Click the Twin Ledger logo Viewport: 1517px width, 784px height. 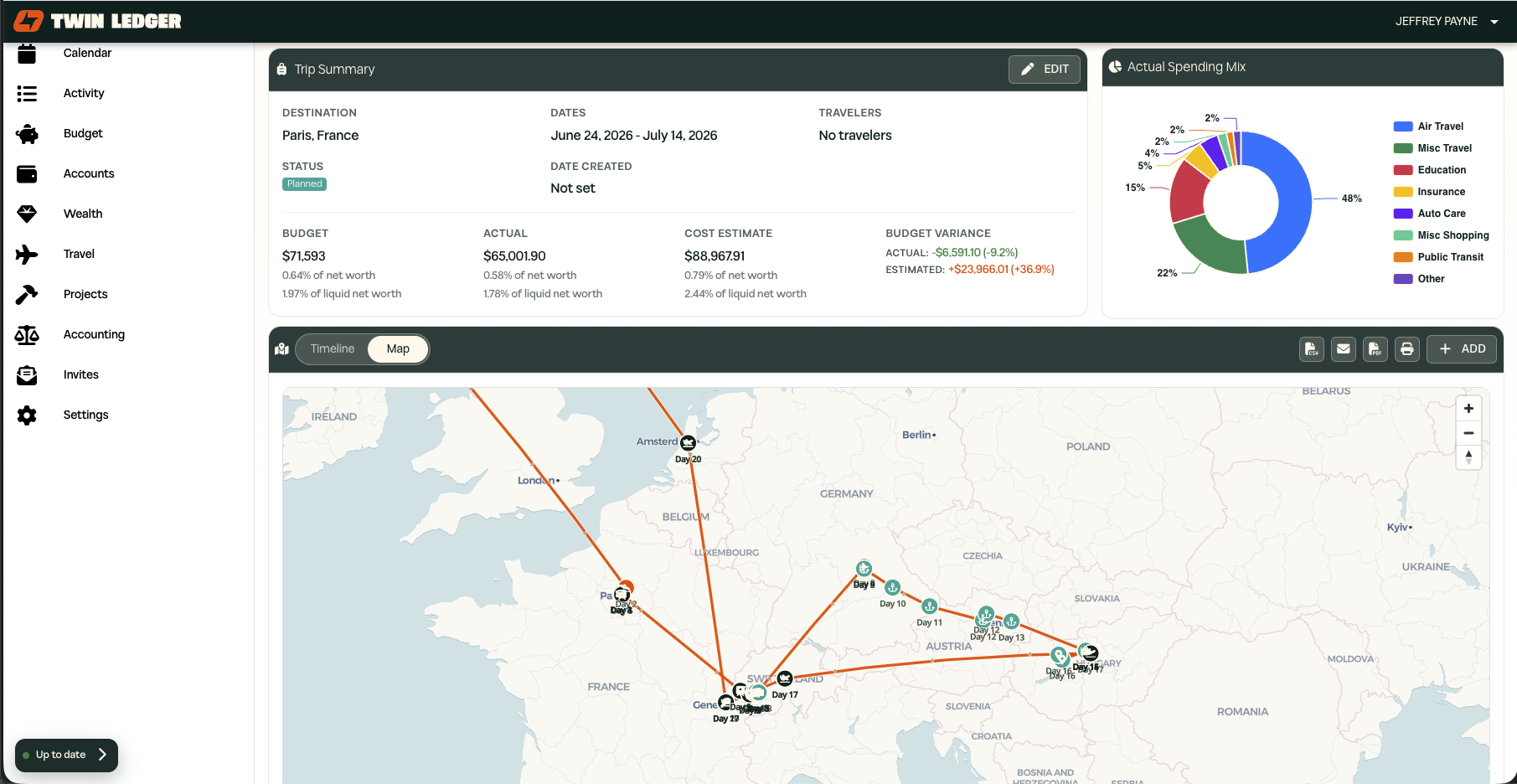tap(98, 22)
